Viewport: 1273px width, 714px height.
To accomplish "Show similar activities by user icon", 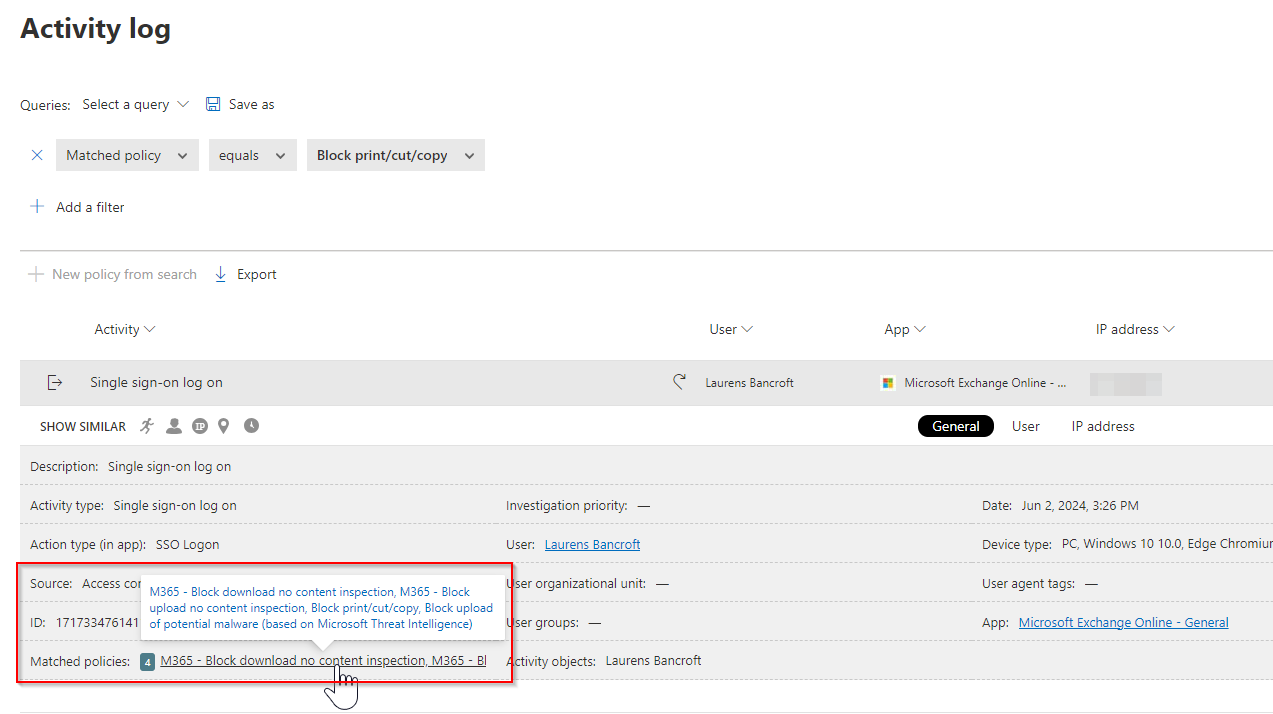I will click(174, 426).
